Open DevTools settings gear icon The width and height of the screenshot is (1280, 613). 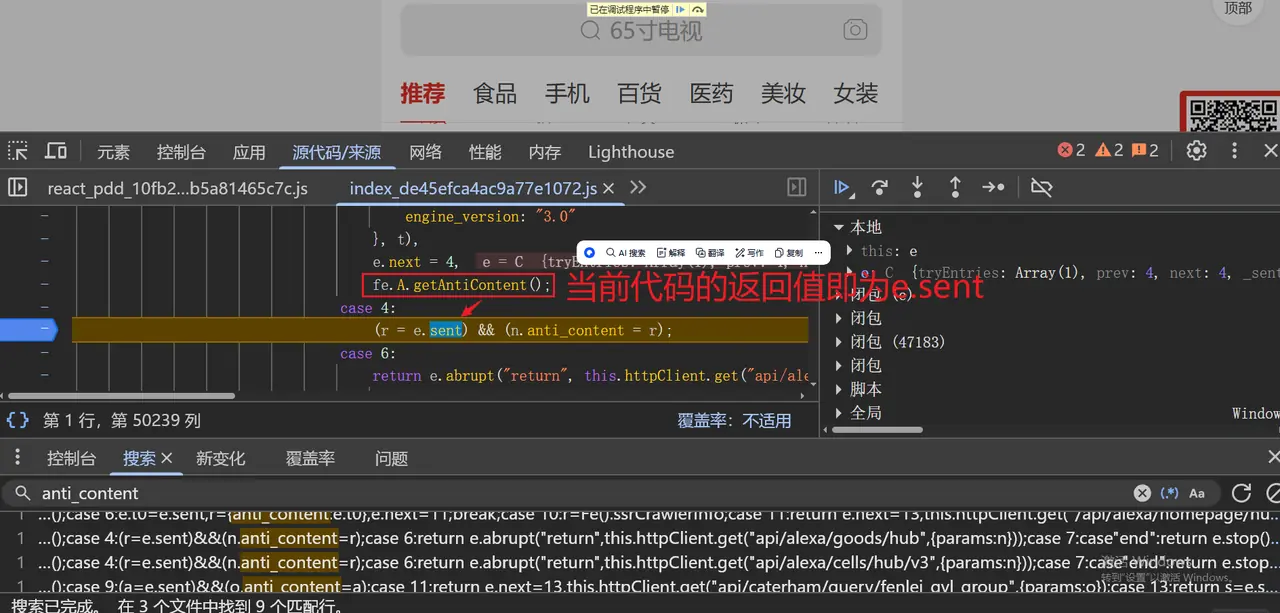[x=1196, y=150]
